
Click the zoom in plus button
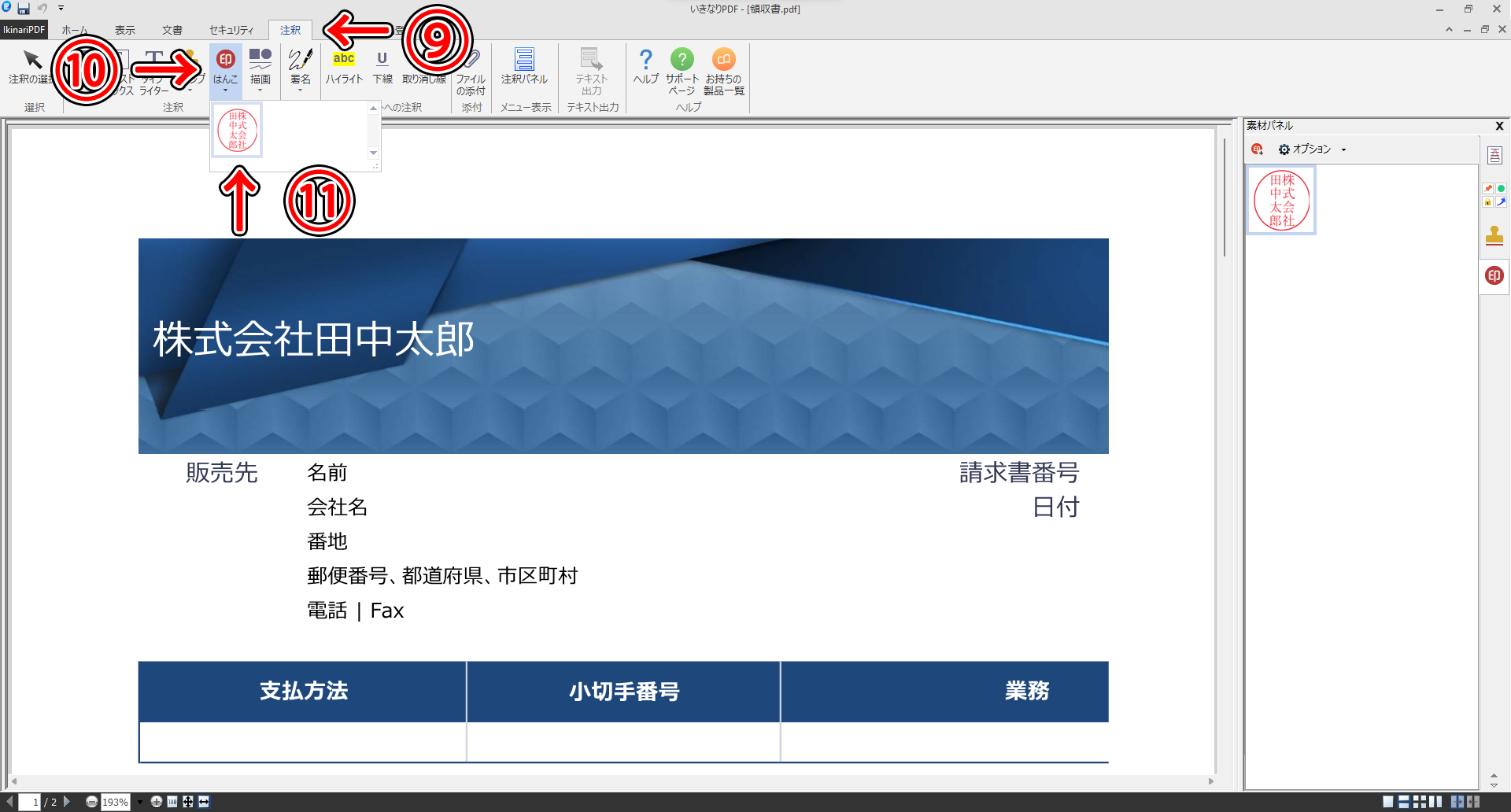(x=157, y=802)
